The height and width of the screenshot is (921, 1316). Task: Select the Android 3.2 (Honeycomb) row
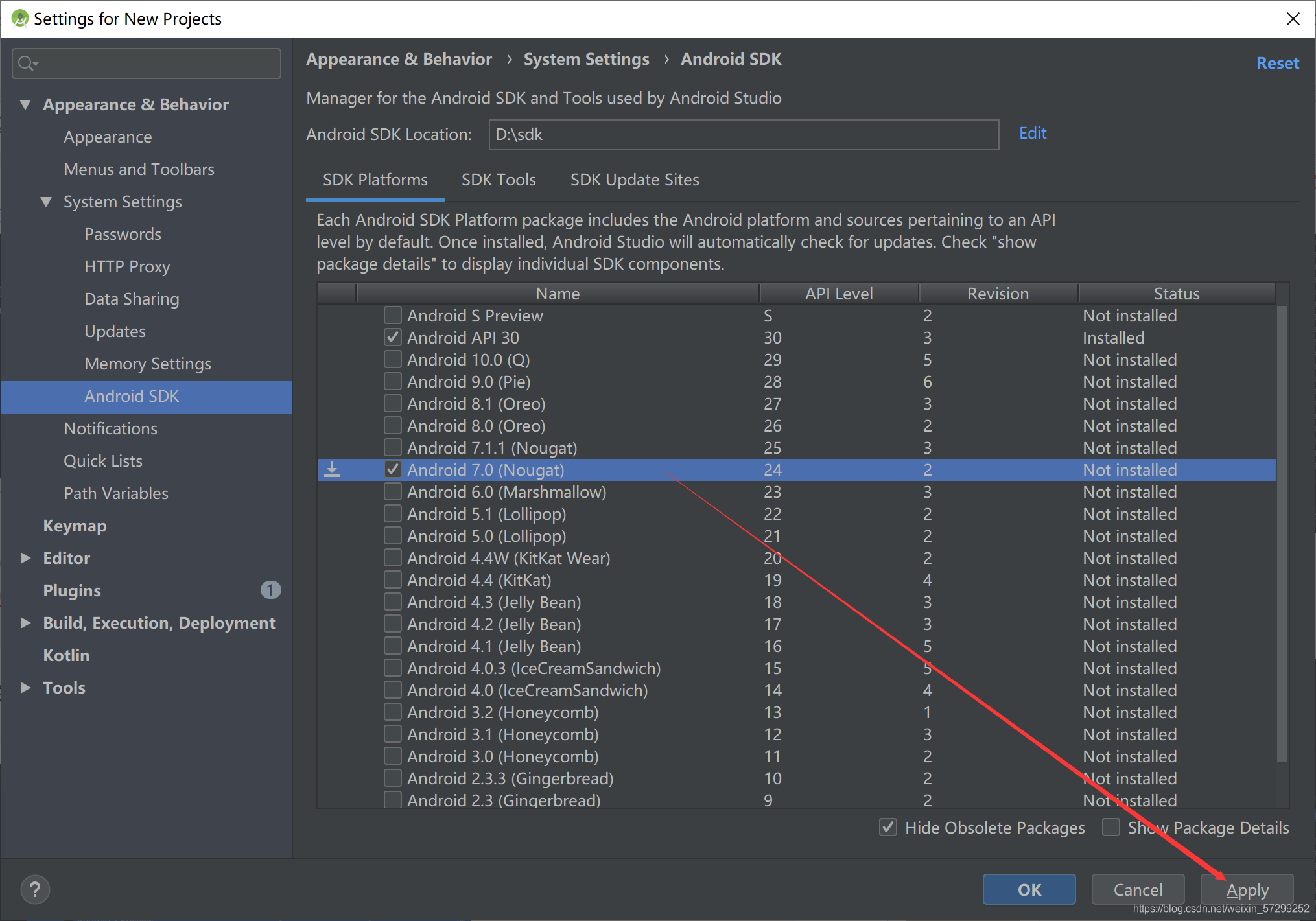[x=797, y=712]
